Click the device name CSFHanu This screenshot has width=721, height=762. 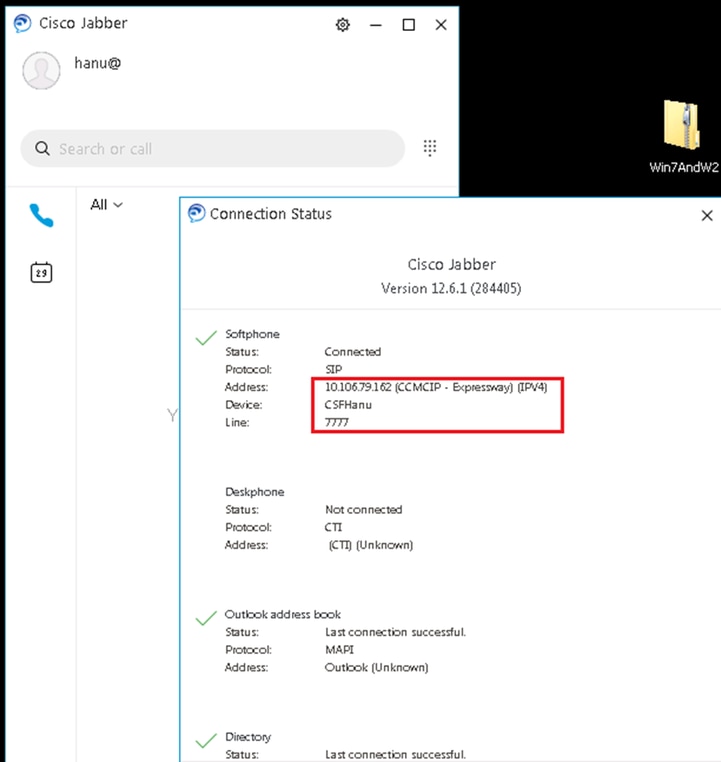(x=348, y=404)
